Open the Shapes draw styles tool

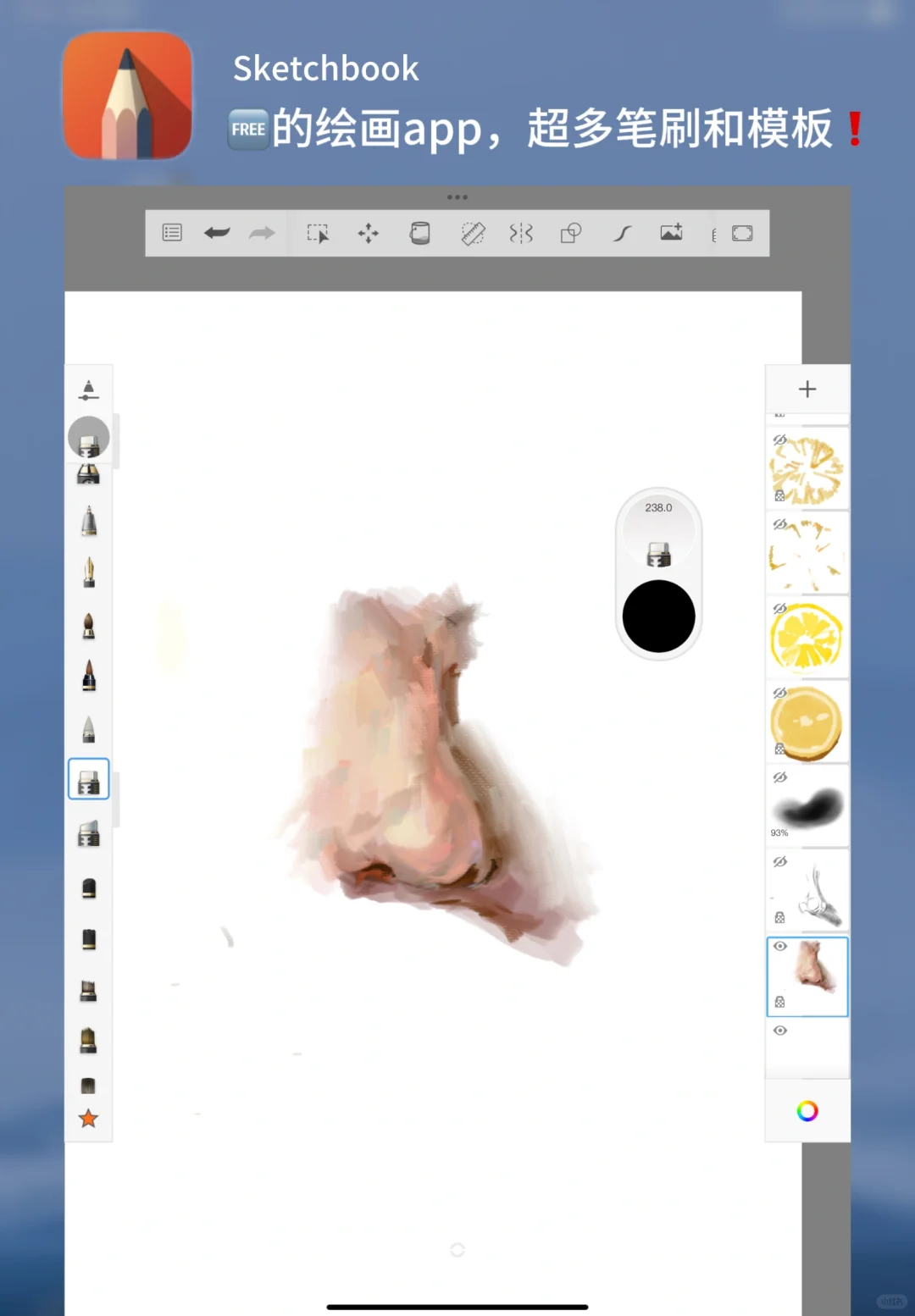571,233
